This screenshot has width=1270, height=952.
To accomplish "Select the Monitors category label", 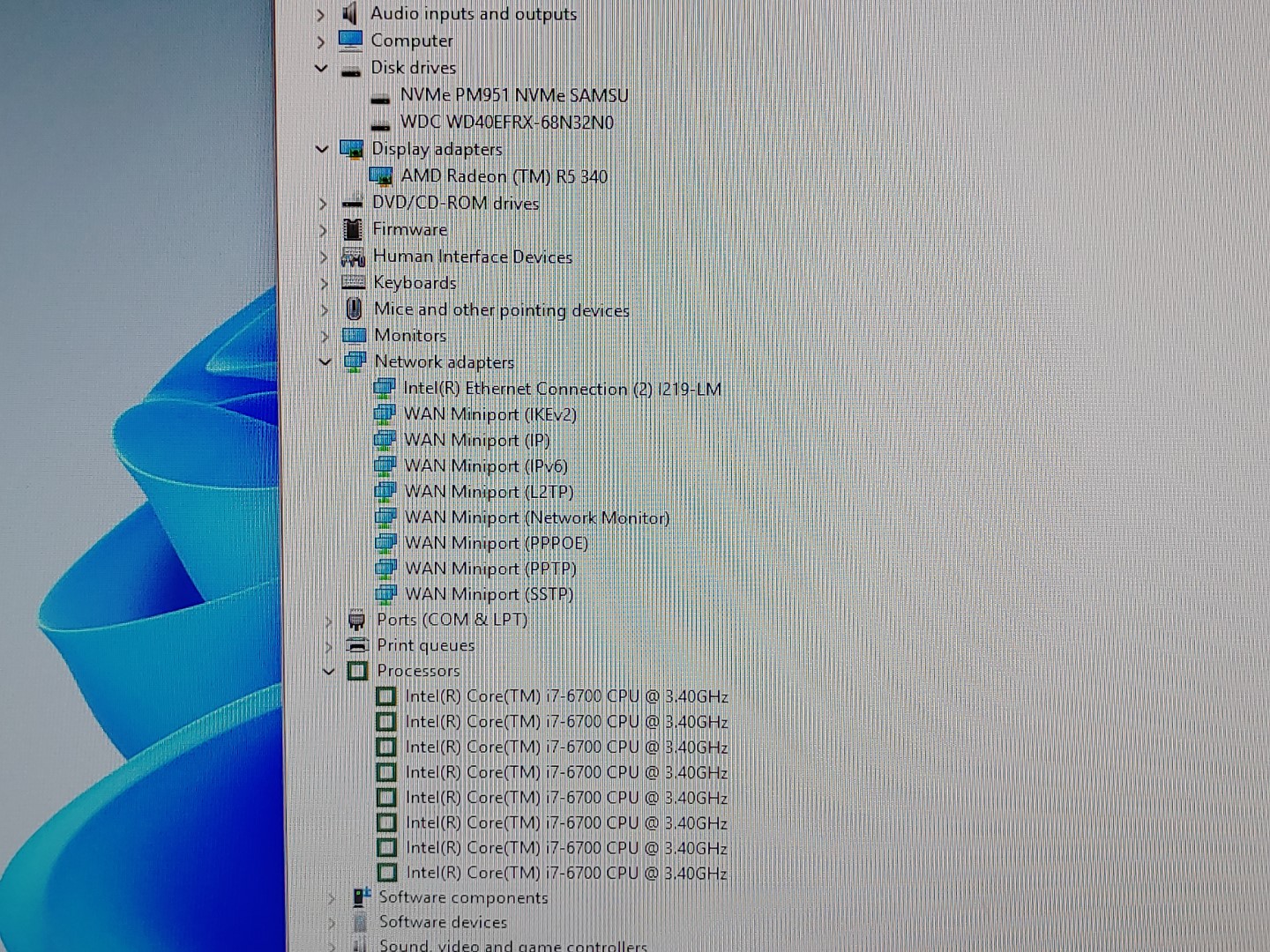I will coord(409,336).
